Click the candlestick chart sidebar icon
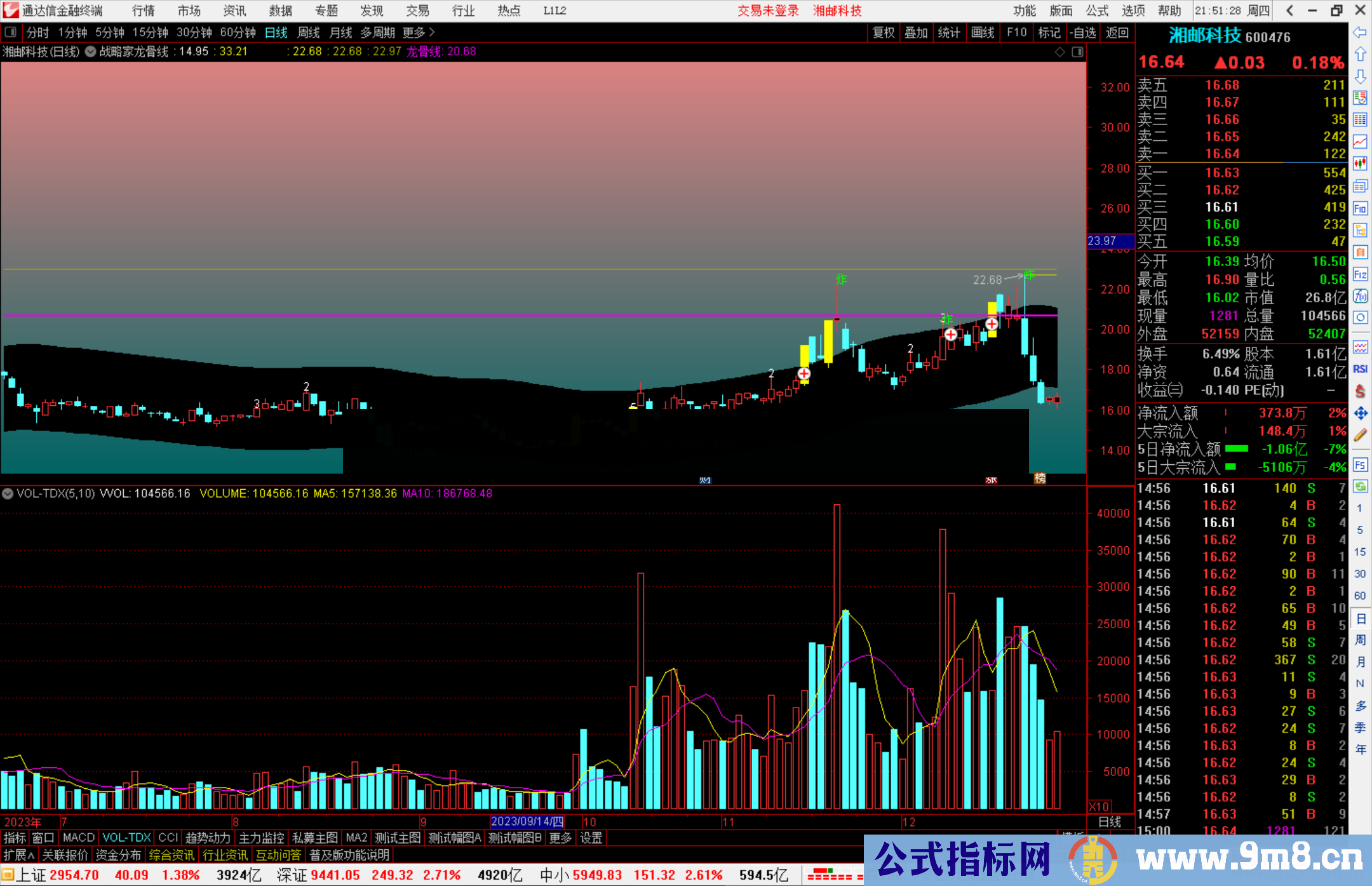1372x886 pixels. (x=1360, y=164)
